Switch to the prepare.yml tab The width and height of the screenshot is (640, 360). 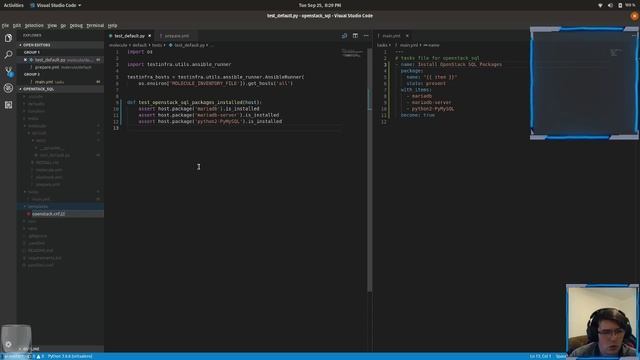click(x=177, y=36)
